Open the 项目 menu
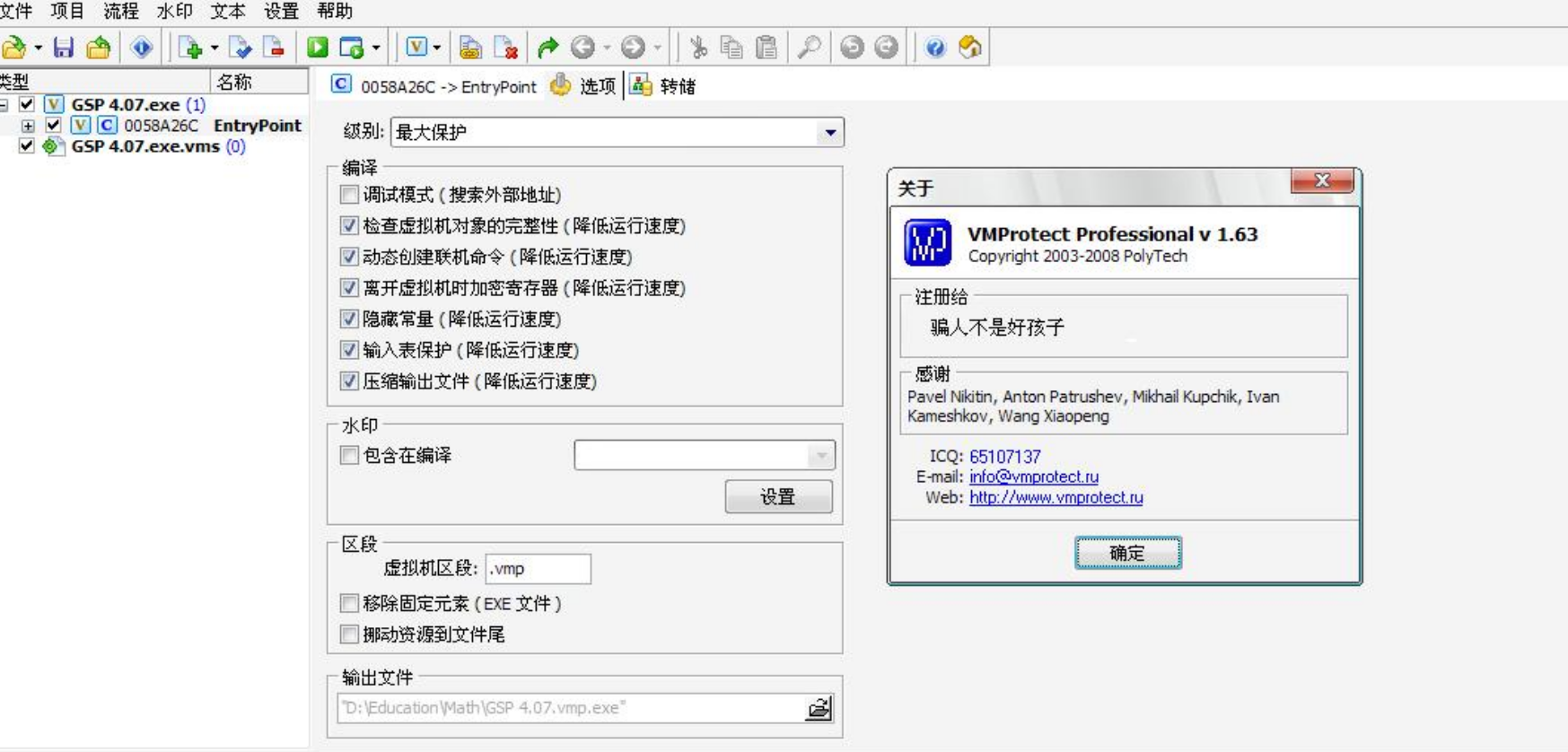Screen dimensions: 1568x752 point(68,11)
